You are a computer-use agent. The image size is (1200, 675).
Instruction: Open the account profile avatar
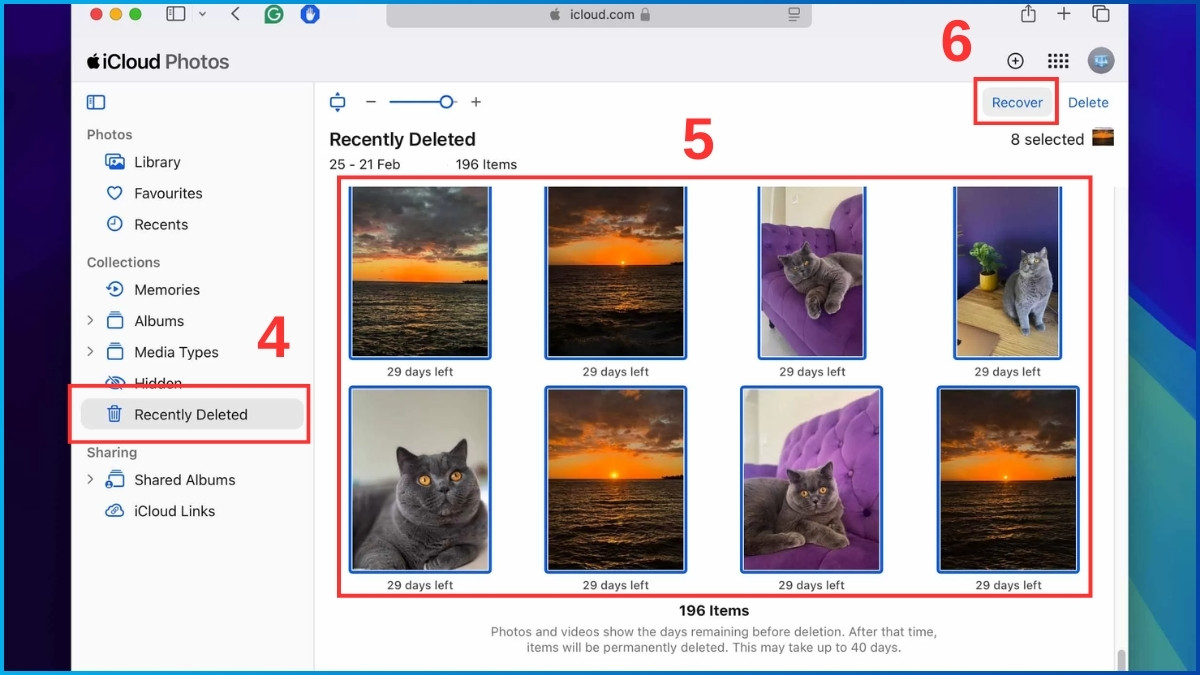click(1101, 61)
